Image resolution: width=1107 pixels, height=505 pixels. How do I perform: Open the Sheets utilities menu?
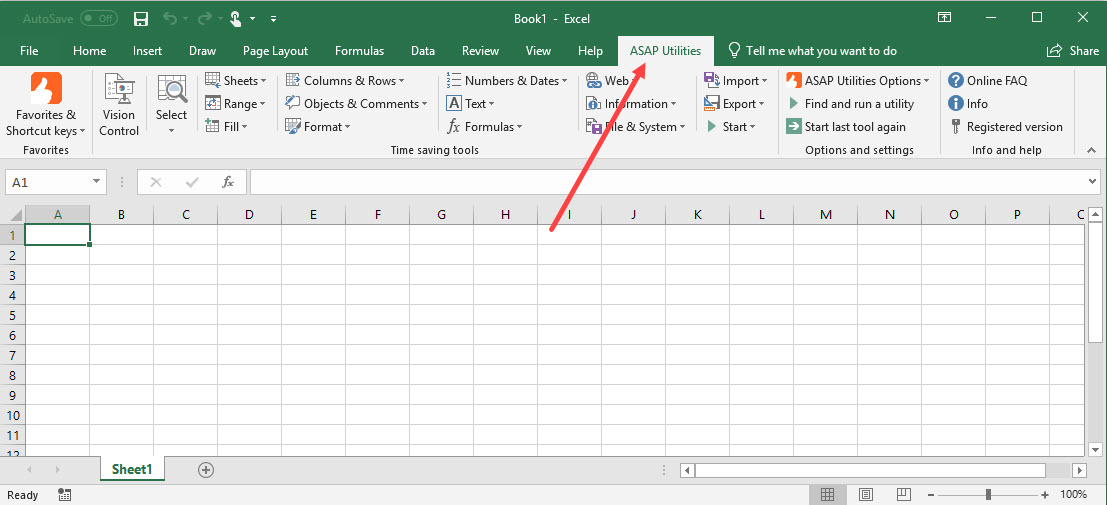(236, 81)
